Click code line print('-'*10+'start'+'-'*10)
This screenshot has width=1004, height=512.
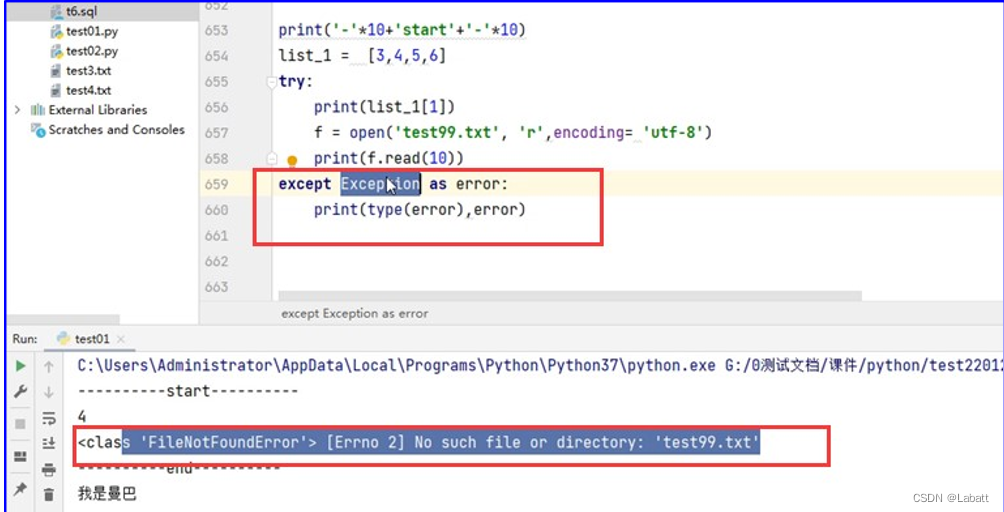(402, 30)
